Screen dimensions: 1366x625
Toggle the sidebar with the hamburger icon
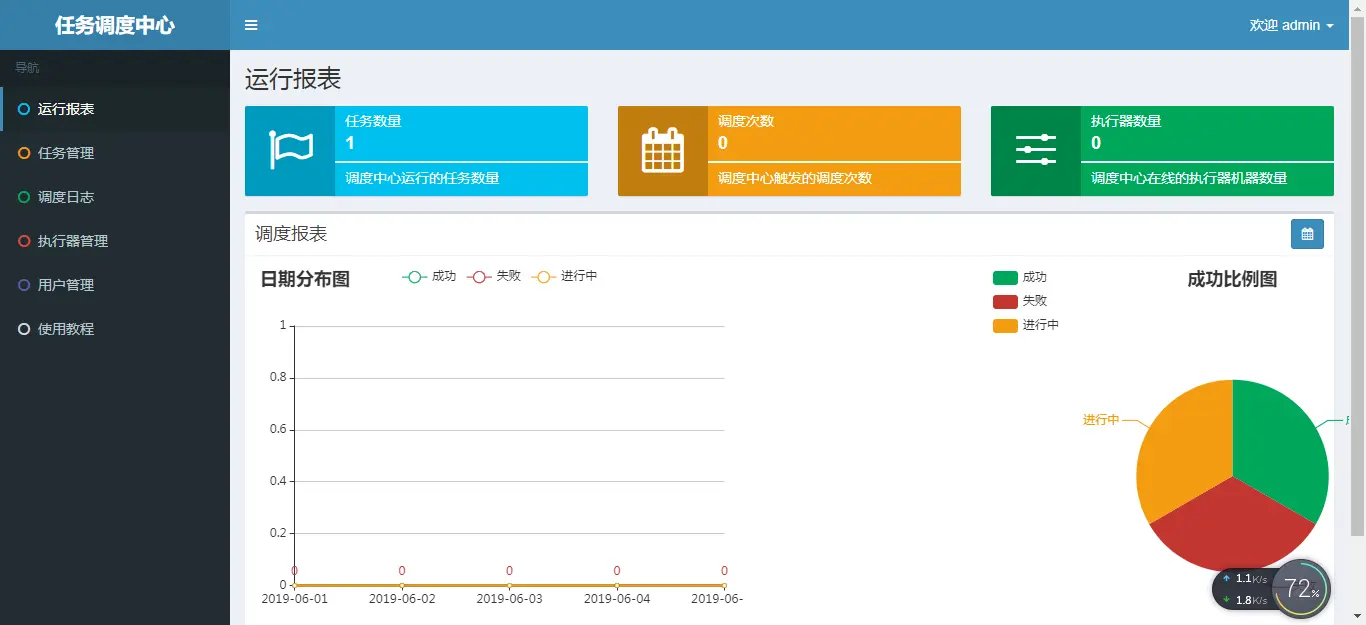click(x=251, y=25)
